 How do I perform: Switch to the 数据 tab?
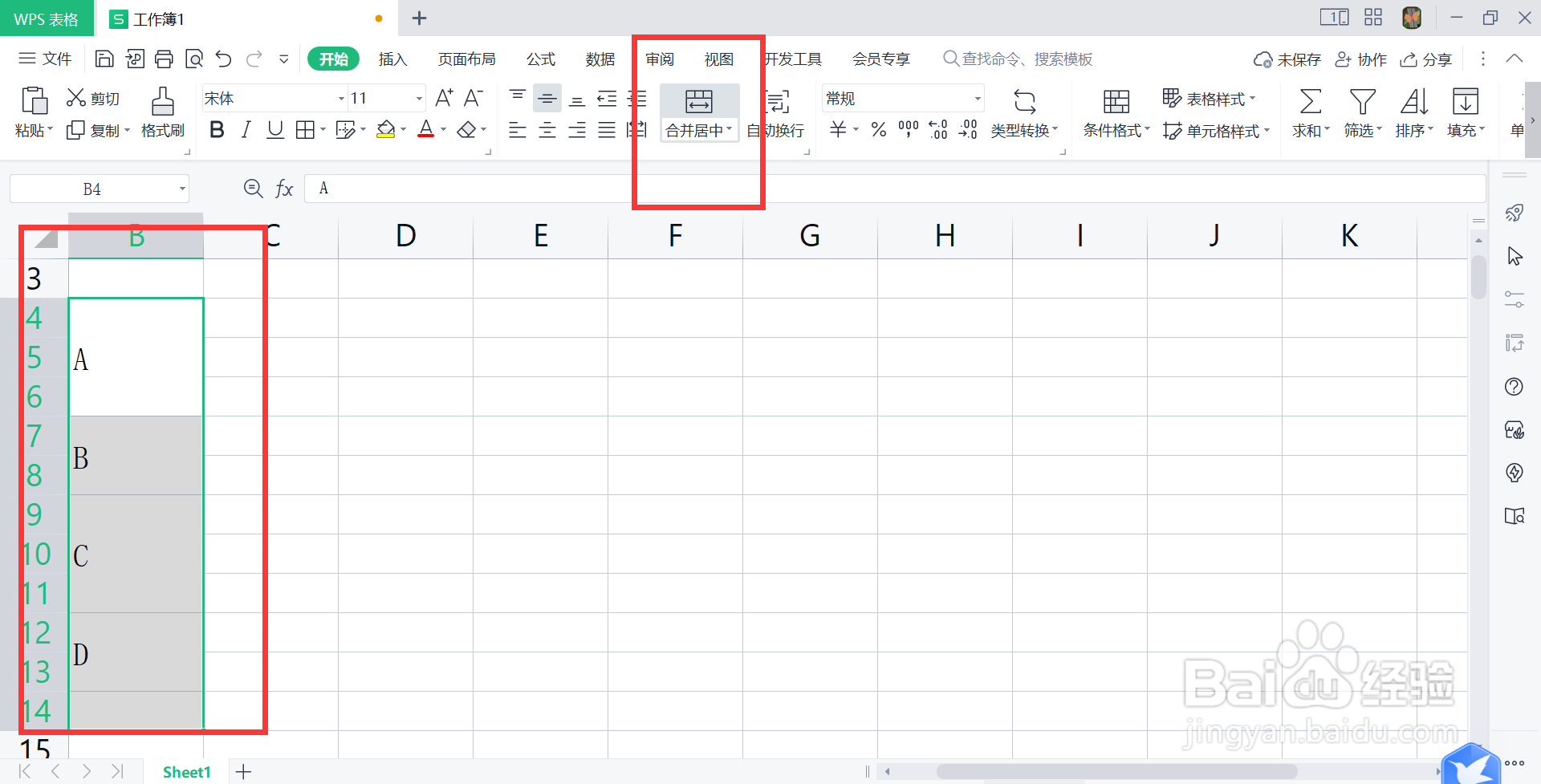click(600, 59)
